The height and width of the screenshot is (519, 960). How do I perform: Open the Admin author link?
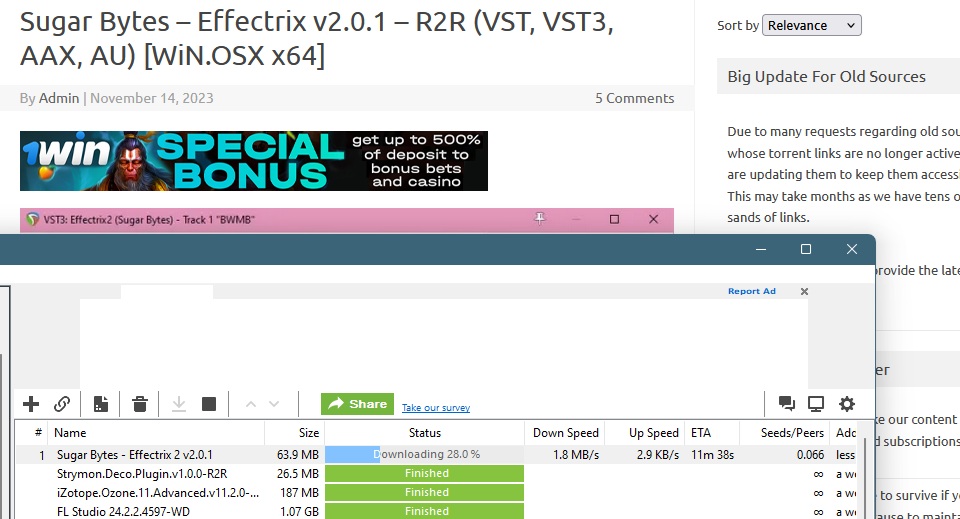tap(59, 98)
